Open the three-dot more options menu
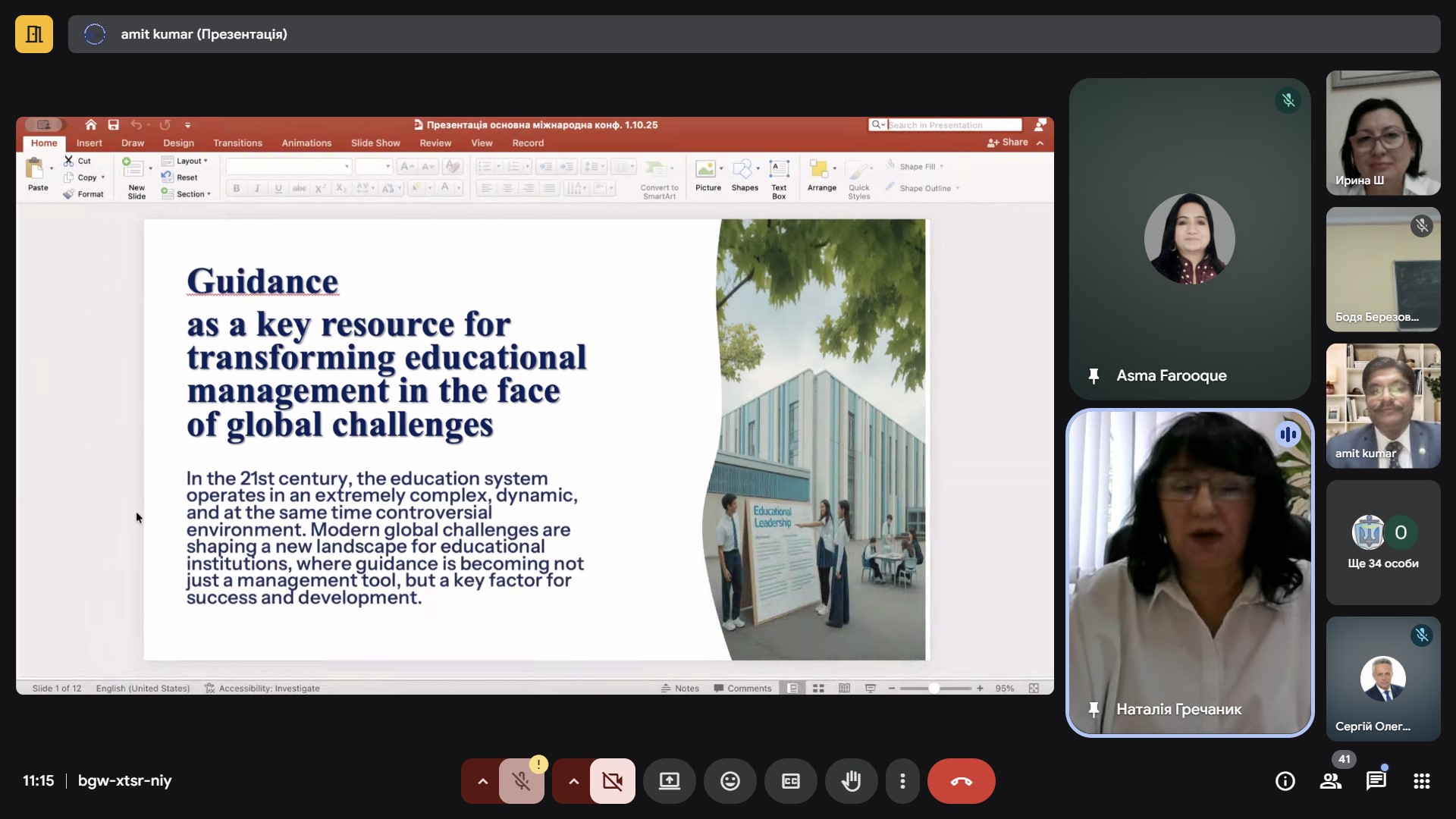 (x=902, y=781)
